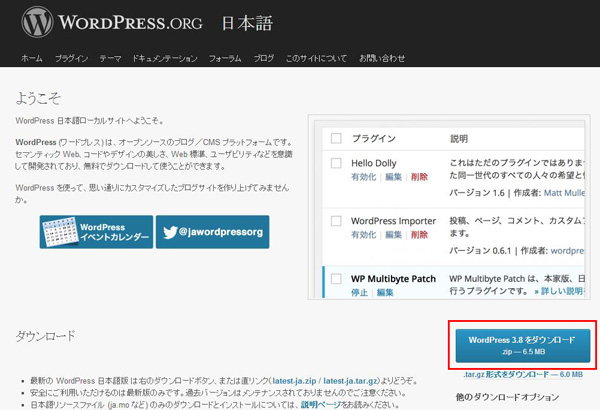This screenshot has width=600, height=410.
Task: Click 有効化 under Hello Dolly
Action: click(x=364, y=177)
